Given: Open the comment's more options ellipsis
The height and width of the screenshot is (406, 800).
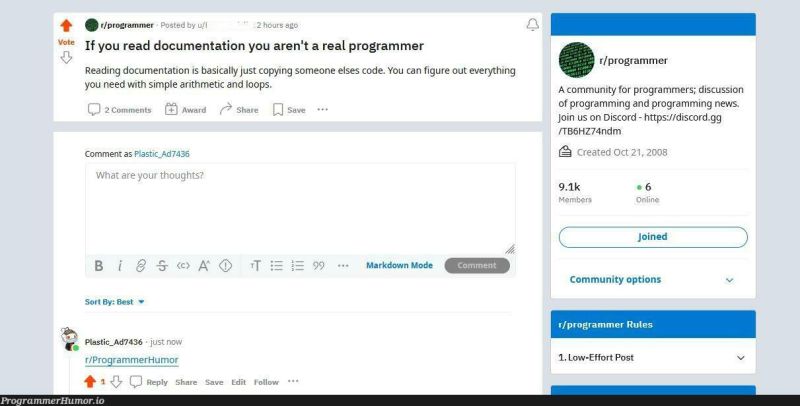Looking at the screenshot, I should click(x=293, y=381).
